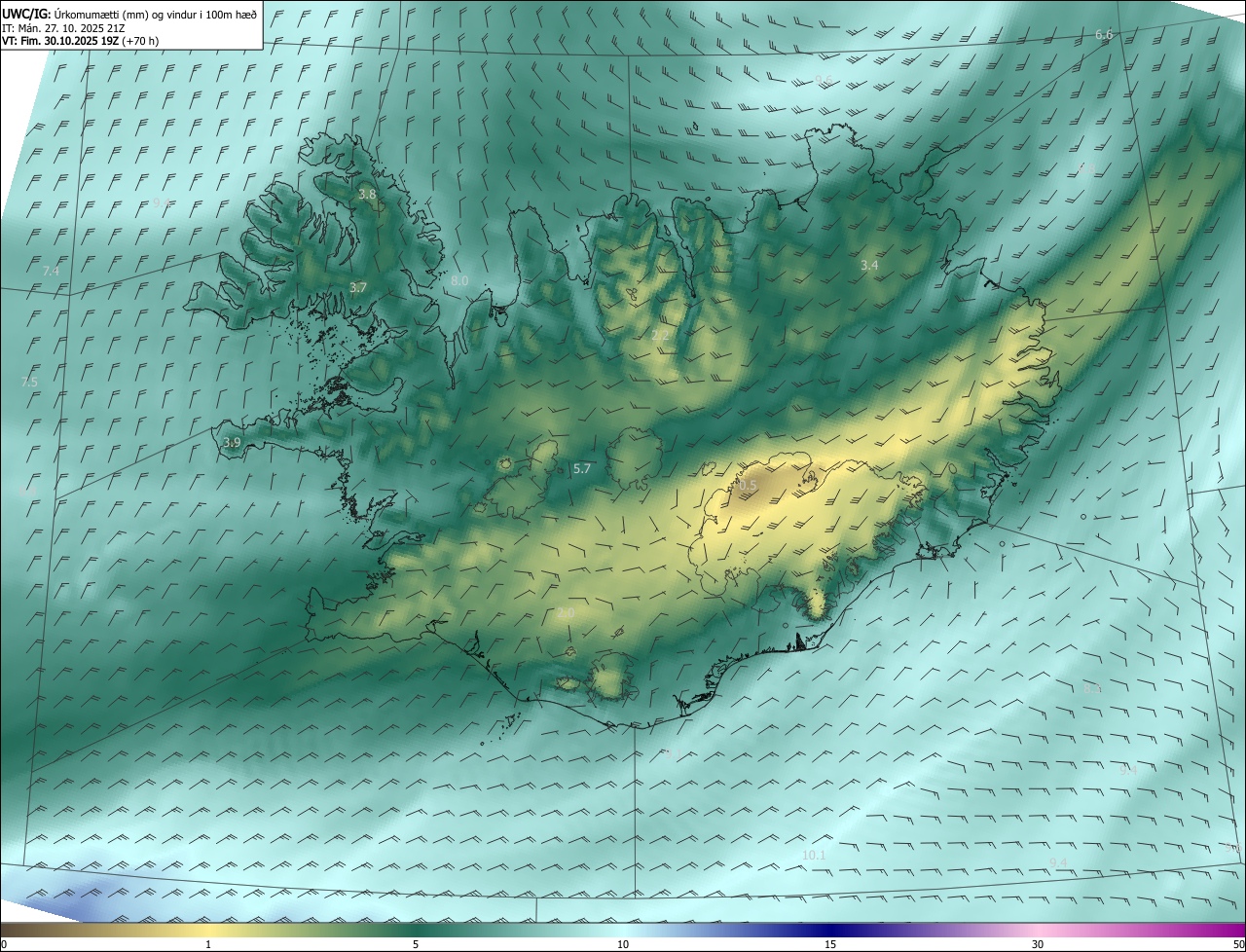The width and height of the screenshot is (1246, 952).
Task: Click the valid time line "VT: Fim. 30.10.2025 19Z (+70 h)"
Action: [x=81, y=41]
